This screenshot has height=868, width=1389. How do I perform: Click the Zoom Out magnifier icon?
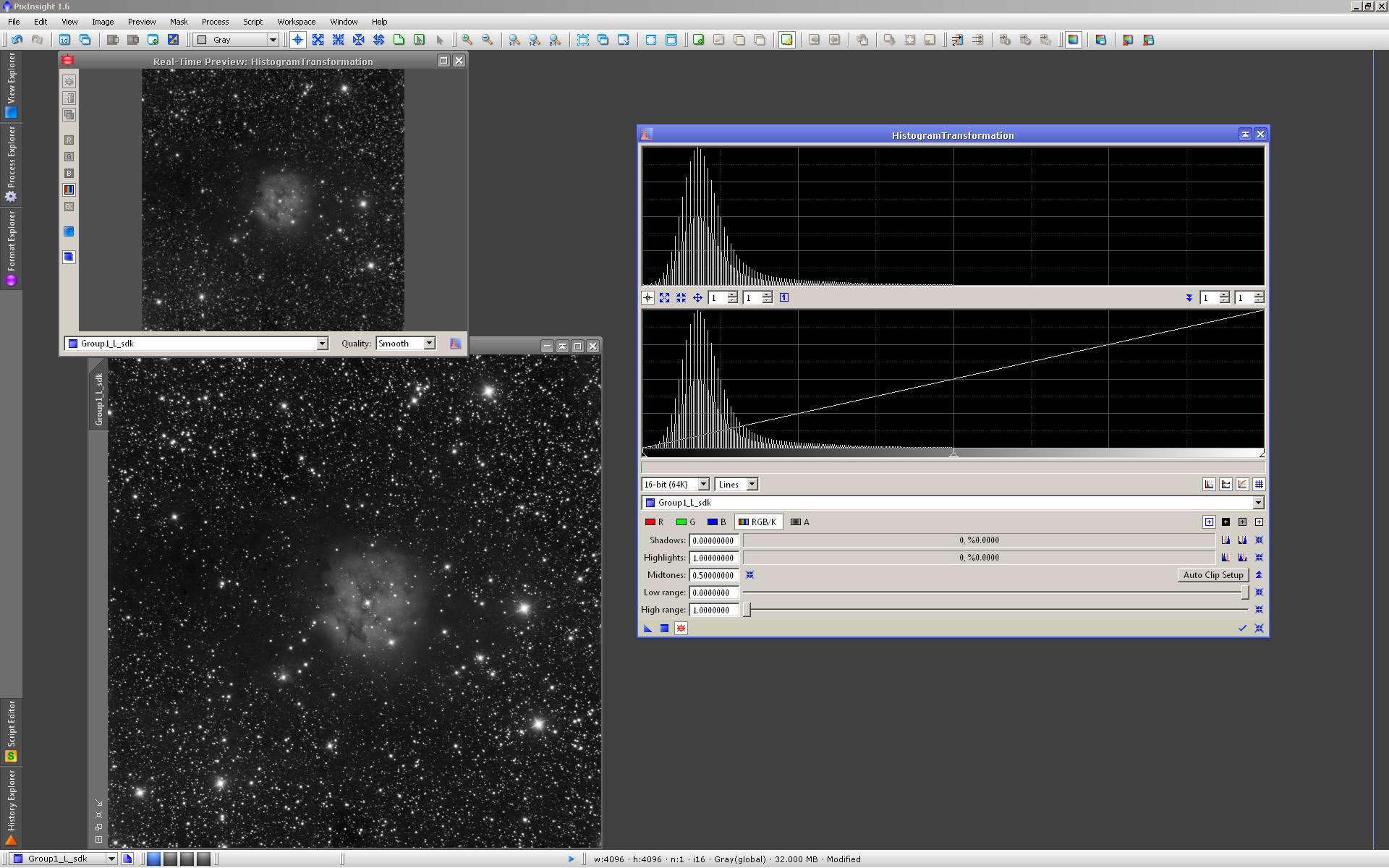pos(488,40)
